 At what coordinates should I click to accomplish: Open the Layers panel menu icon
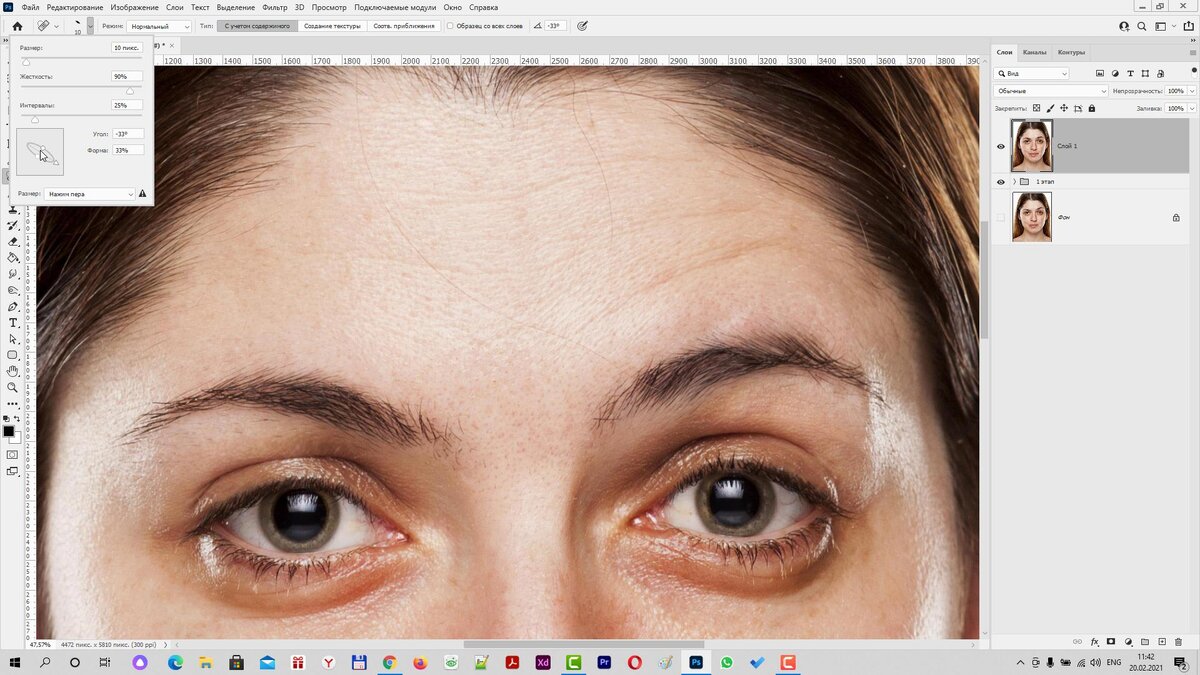tap(1191, 52)
